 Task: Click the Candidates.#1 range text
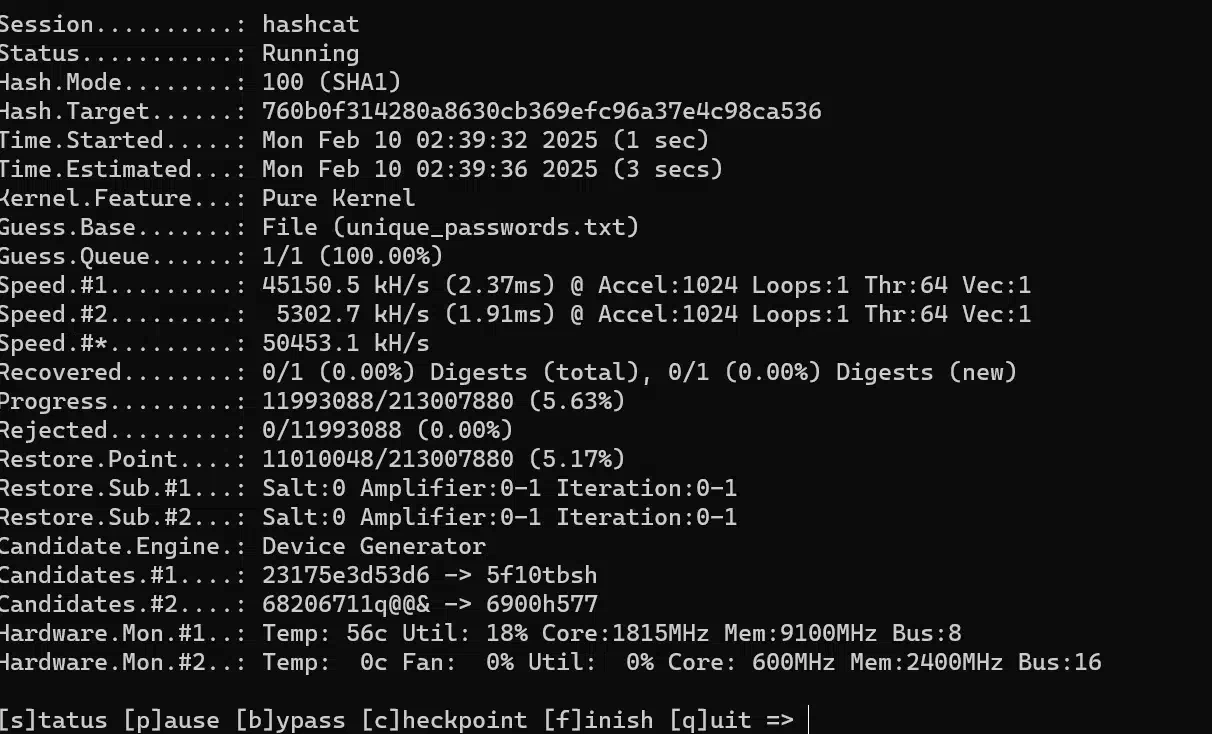[x=429, y=575]
